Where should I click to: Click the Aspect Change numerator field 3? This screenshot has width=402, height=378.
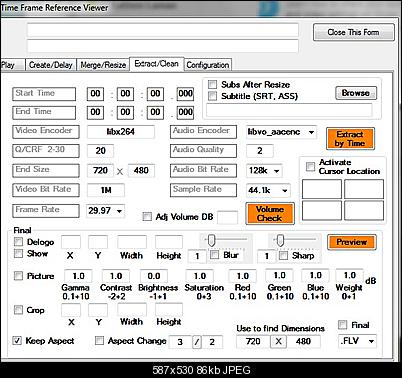(x=180, y=342)
